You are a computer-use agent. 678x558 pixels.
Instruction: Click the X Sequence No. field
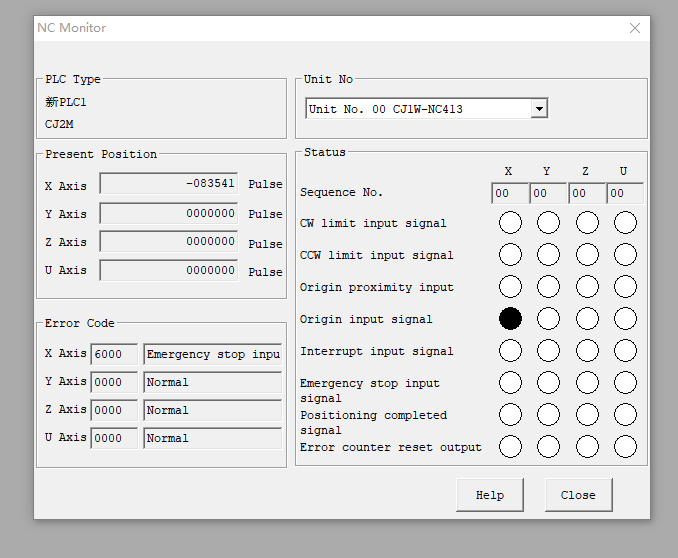[509, 193]
